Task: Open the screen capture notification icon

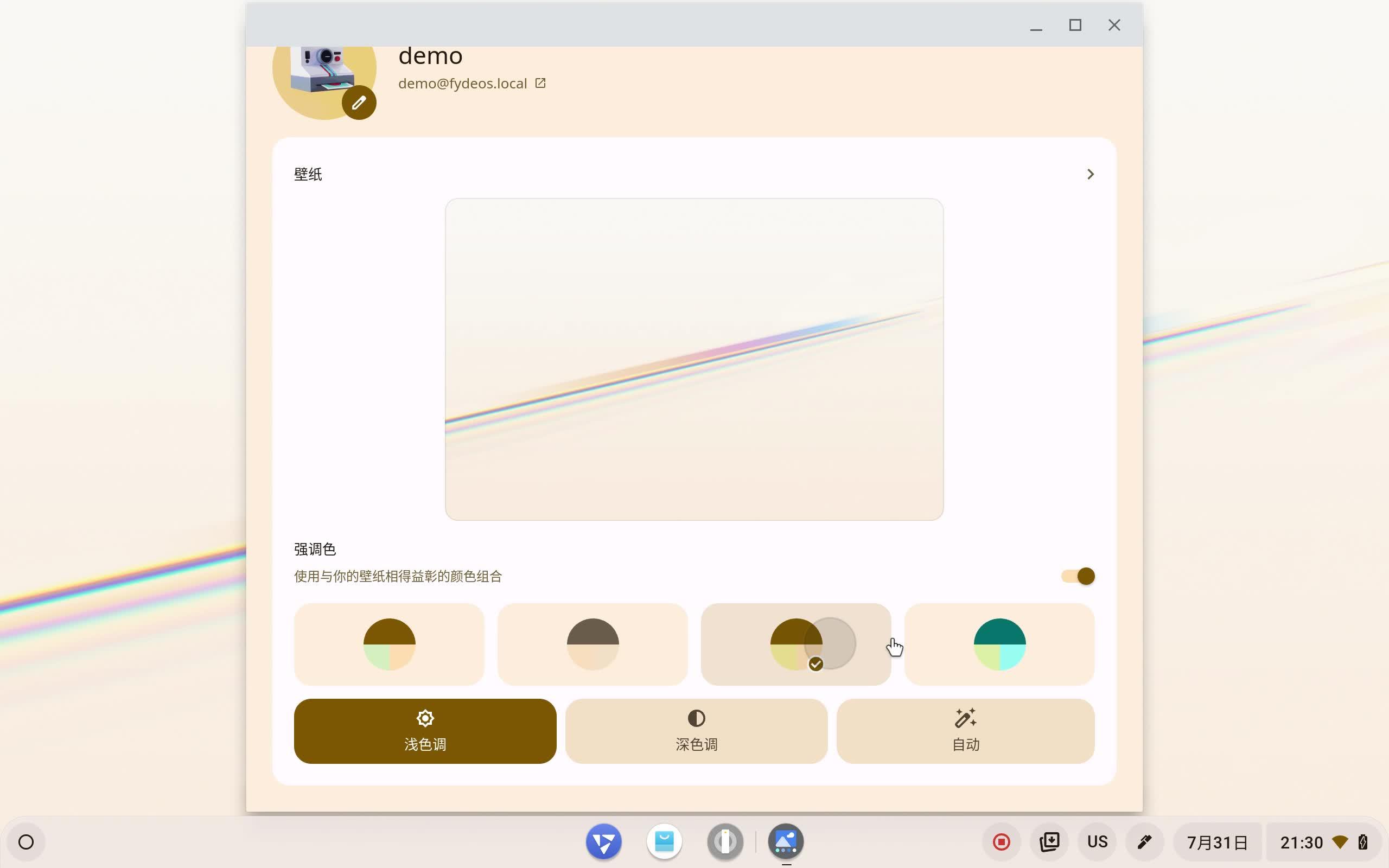Action: tap(1050, 841)
